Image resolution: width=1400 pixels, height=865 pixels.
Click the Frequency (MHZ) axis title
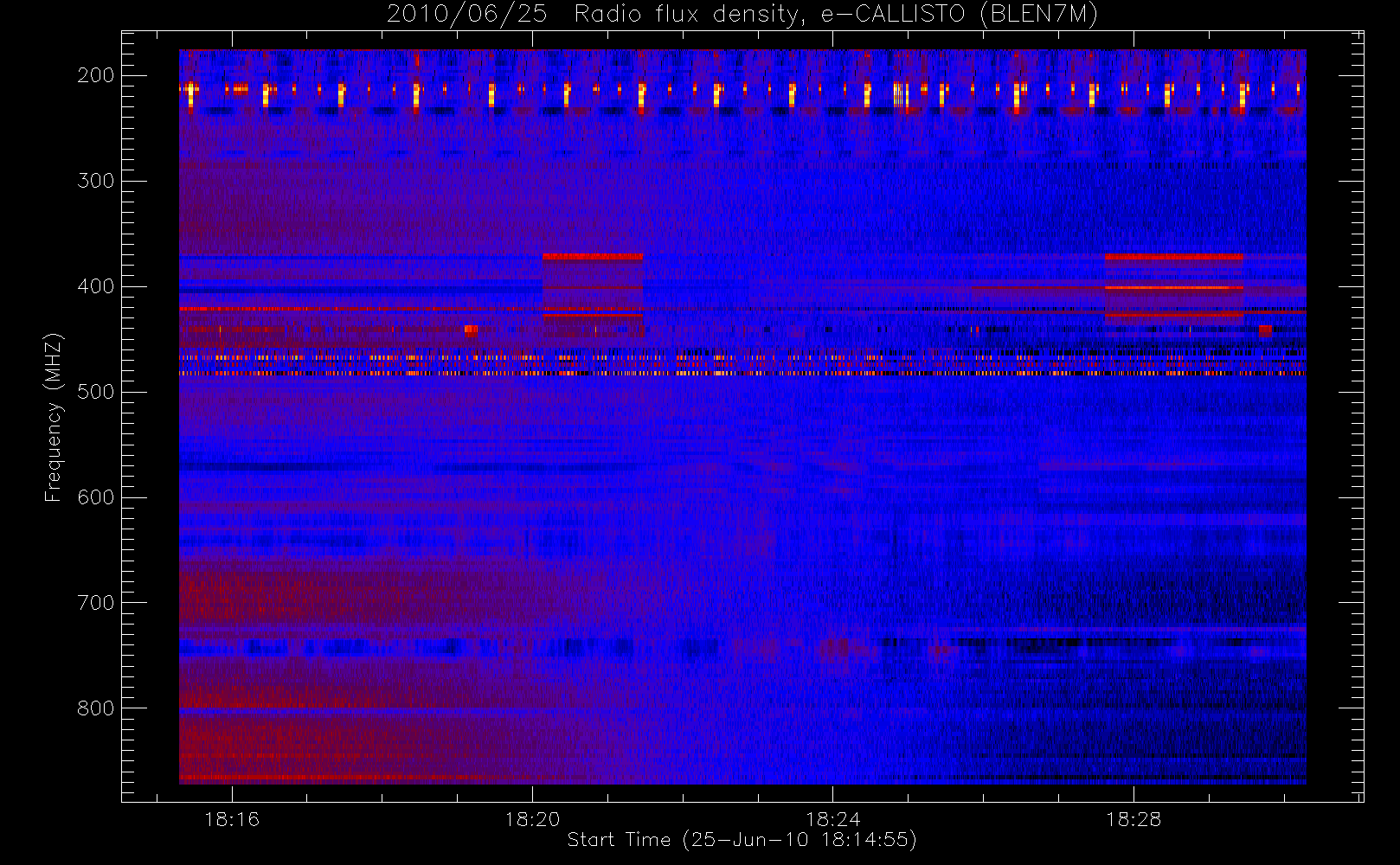click(54, 417)
